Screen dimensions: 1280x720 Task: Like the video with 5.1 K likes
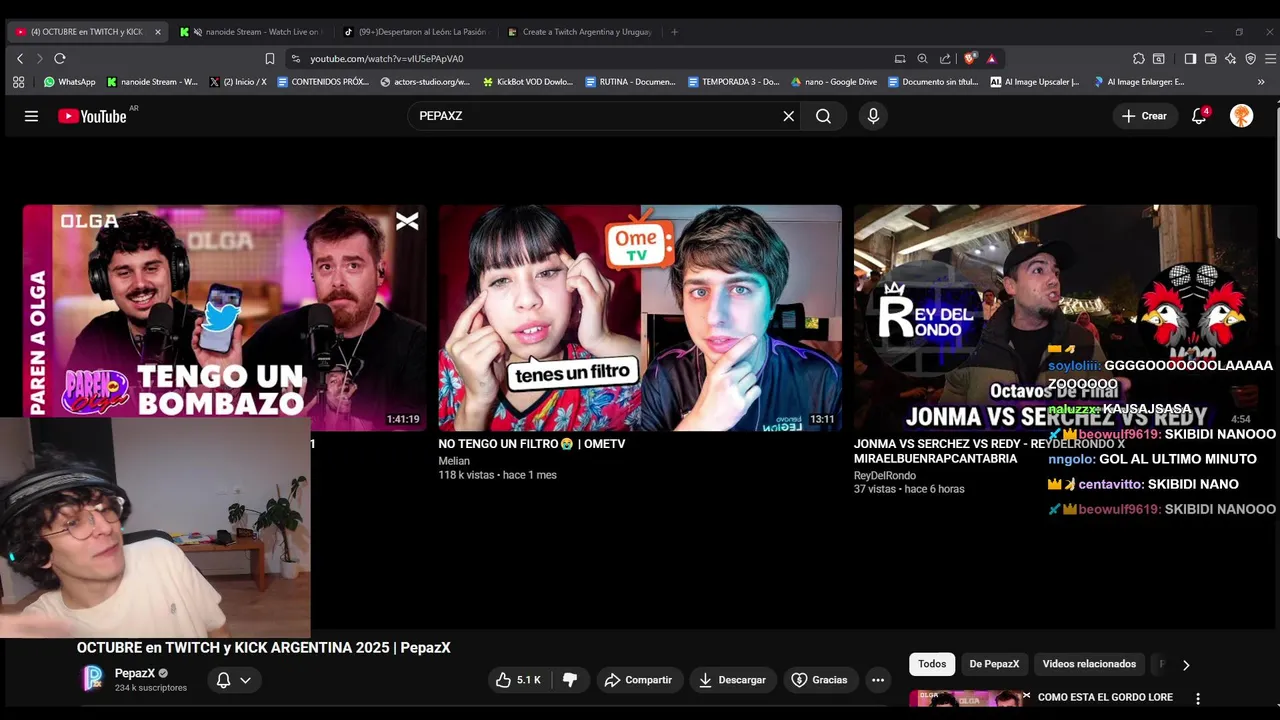(x=519, y=680)
